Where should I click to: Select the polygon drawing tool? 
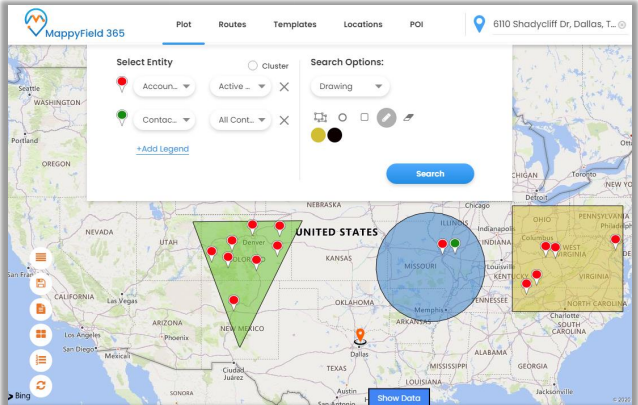[320, 117]
